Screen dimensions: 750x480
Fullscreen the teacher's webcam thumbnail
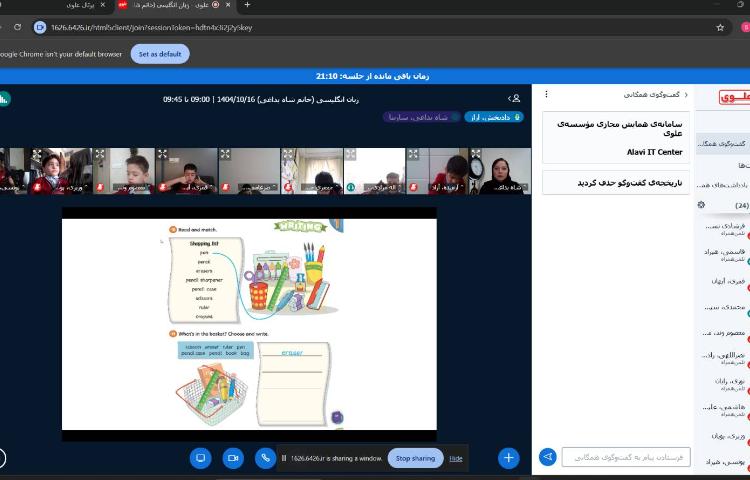click(476, 154)
